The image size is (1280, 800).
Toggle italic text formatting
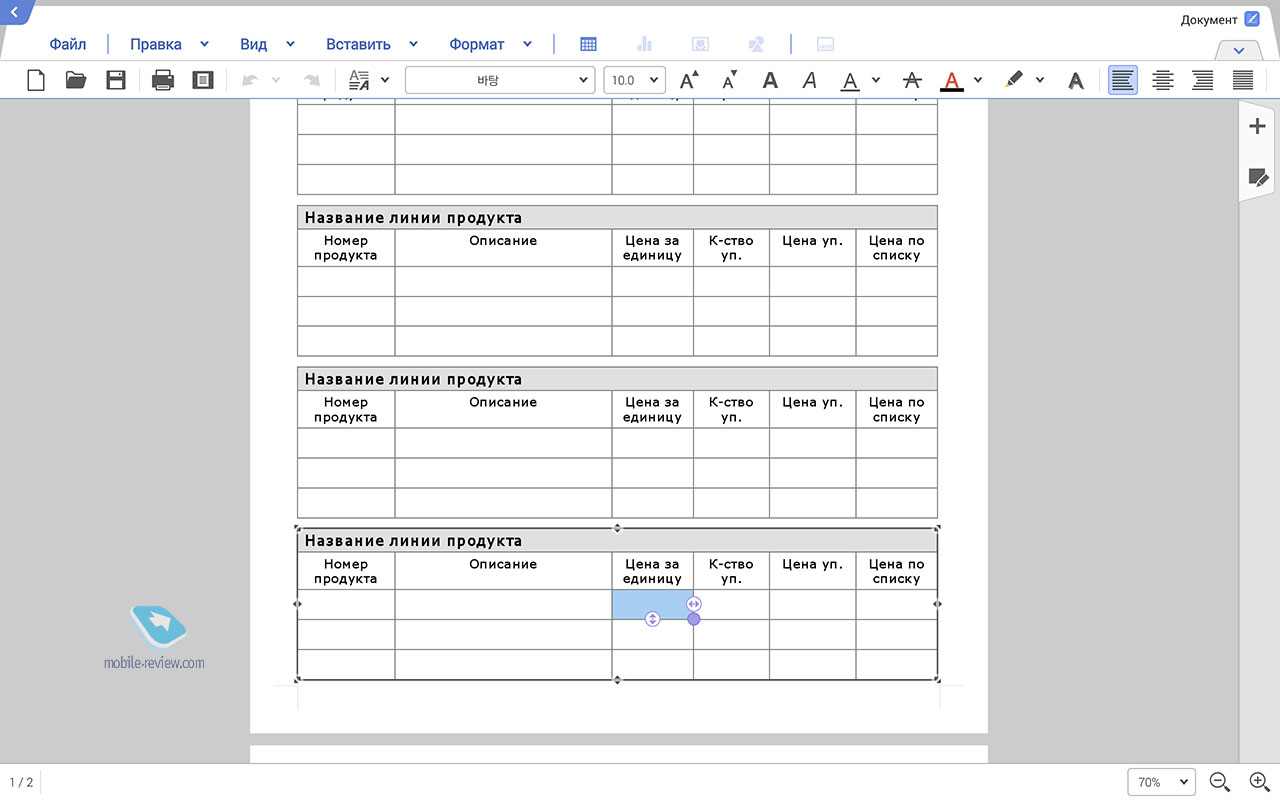point(810,80)
